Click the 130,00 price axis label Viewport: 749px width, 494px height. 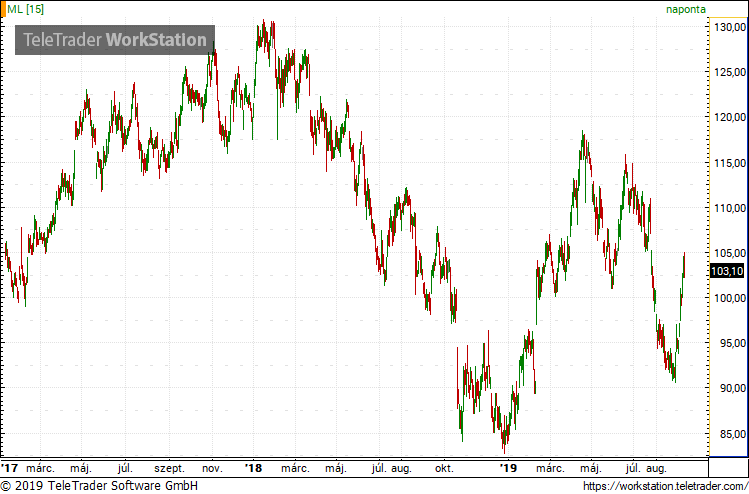tap(729, 27)
